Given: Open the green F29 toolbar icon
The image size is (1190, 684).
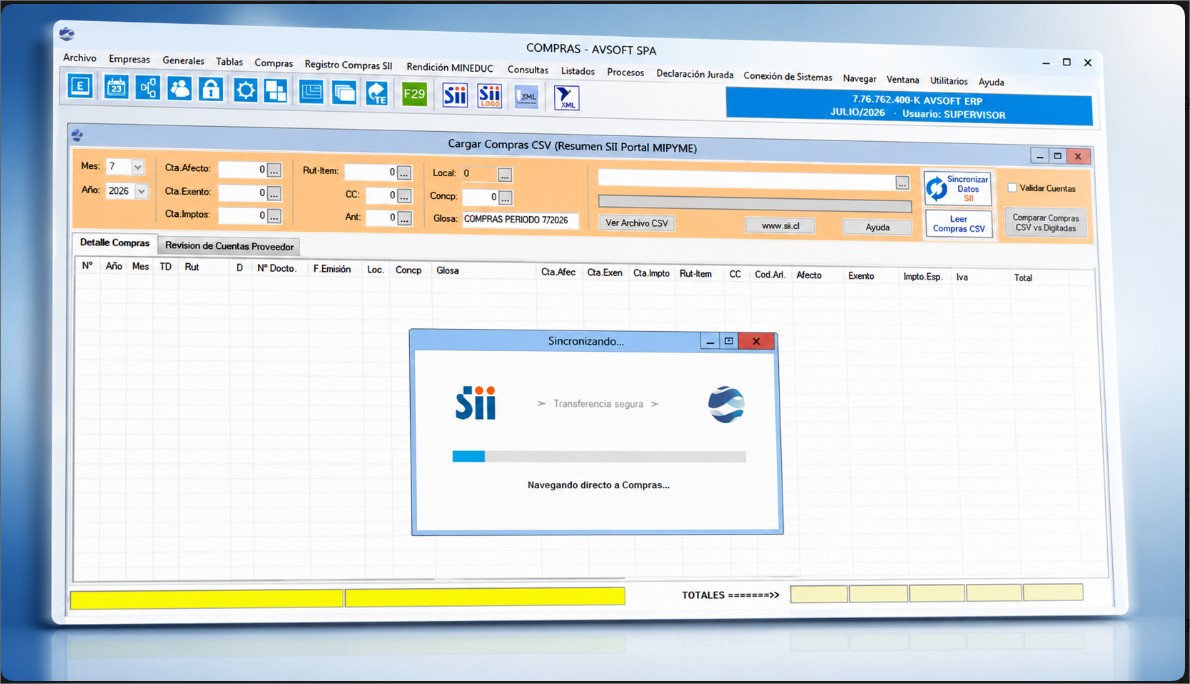Looking at the screenshot, I should coord(414,94).
